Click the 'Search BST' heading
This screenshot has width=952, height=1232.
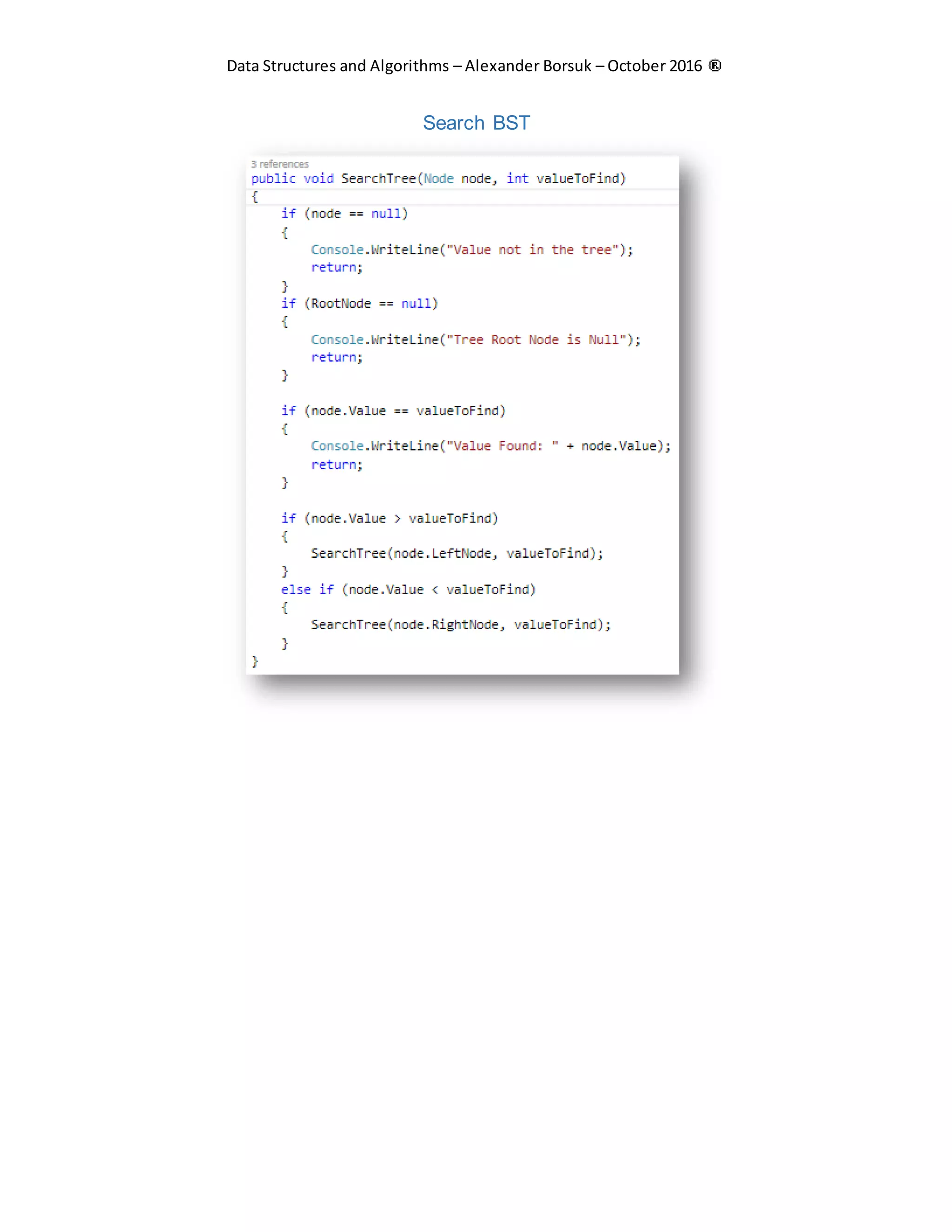point(476,122)
